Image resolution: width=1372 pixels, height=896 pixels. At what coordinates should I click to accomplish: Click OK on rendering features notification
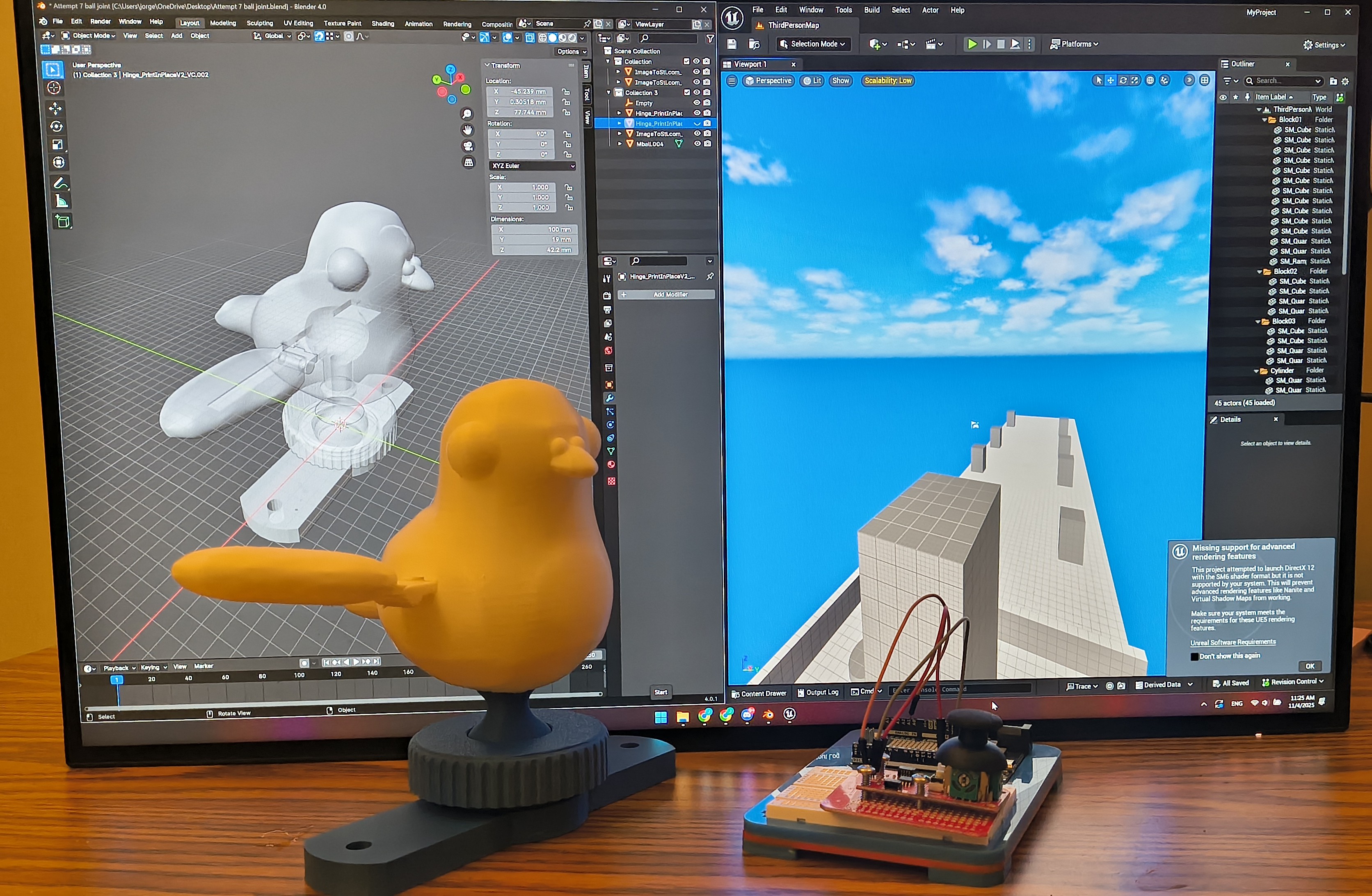(x=1310, y=667)
